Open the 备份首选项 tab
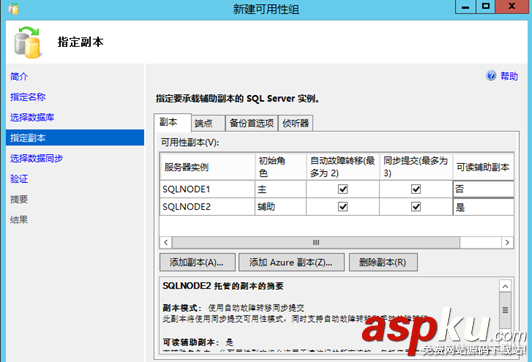Viewport: 532px width, 362px height. coord(251,123)
